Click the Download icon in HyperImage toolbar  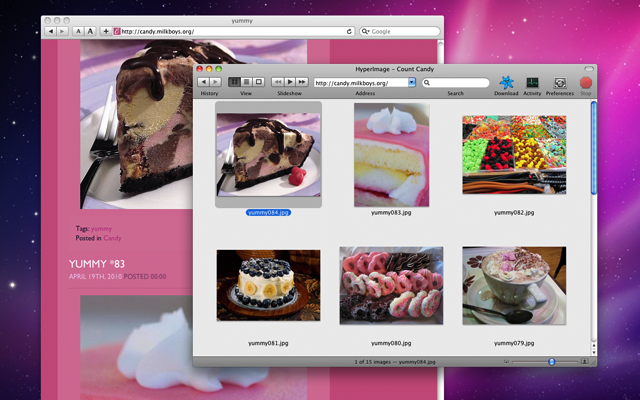pos(506,82)
